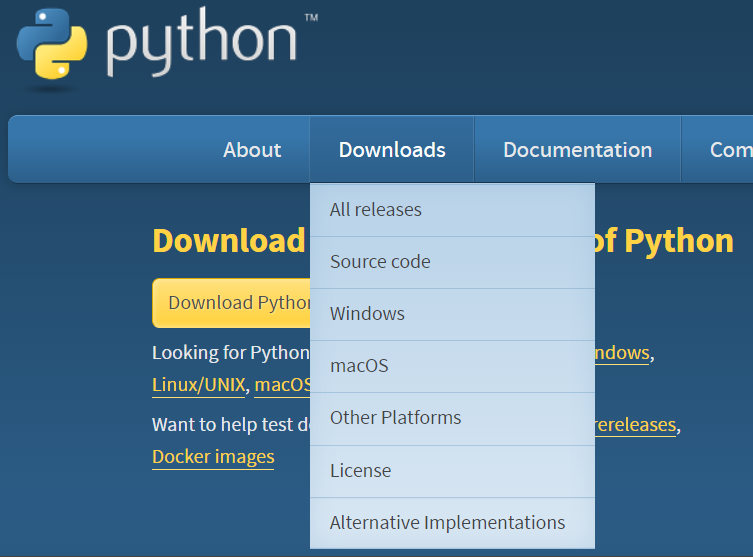753x557 pixels.
Task: Click the Python logo icon
Action: click(x=52, y=44)
